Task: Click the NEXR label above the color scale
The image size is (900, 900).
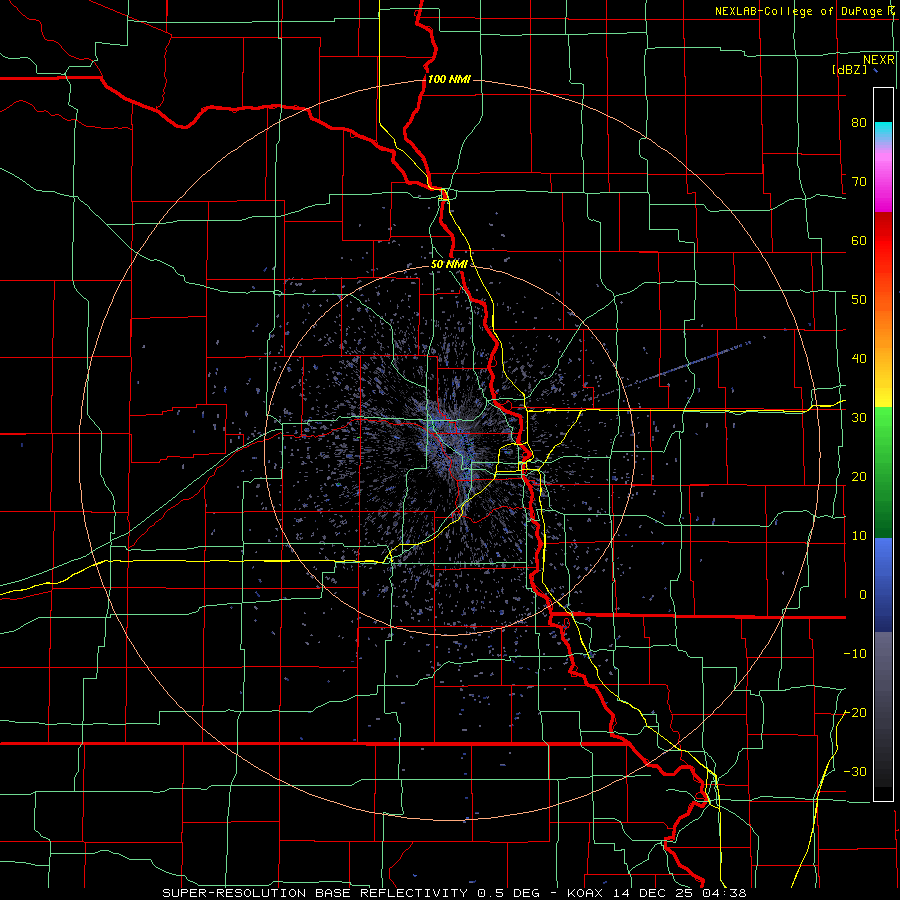Action: (878, 60)
